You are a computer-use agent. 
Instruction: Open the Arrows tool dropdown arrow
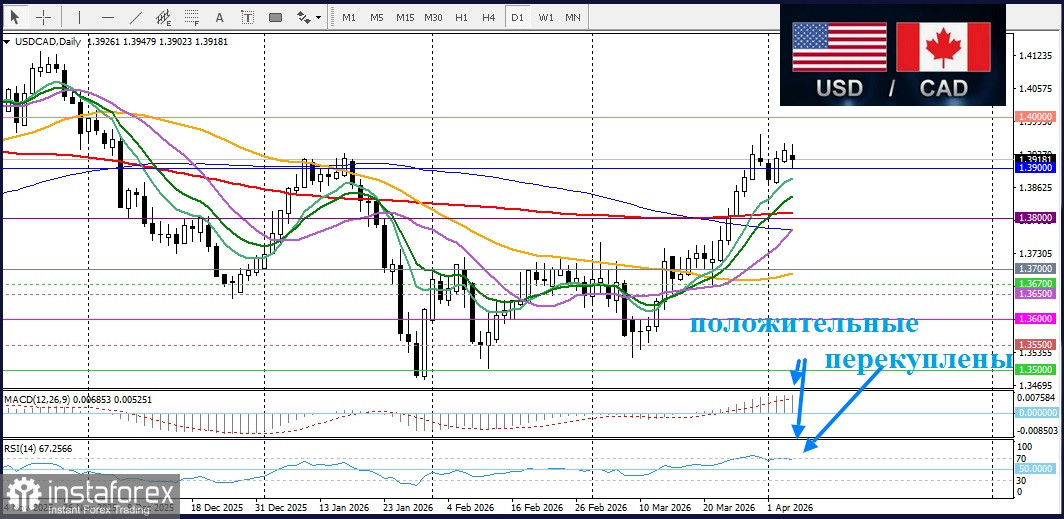pyautogui.click(x=318, y=18)
